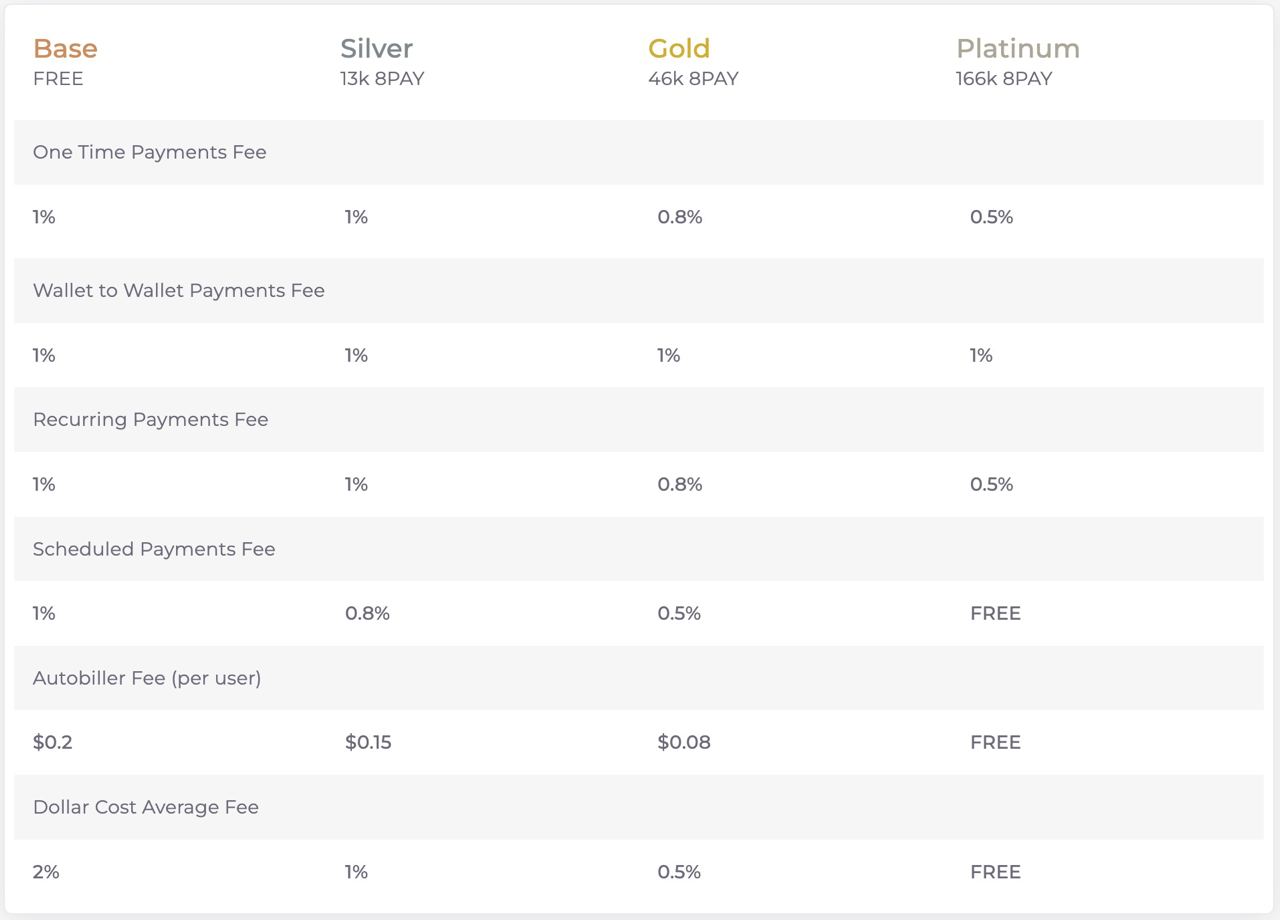Screen dimensions: 1280x920
Task: Click the Recurring Payments Fee header
Action: pos(150,419)
